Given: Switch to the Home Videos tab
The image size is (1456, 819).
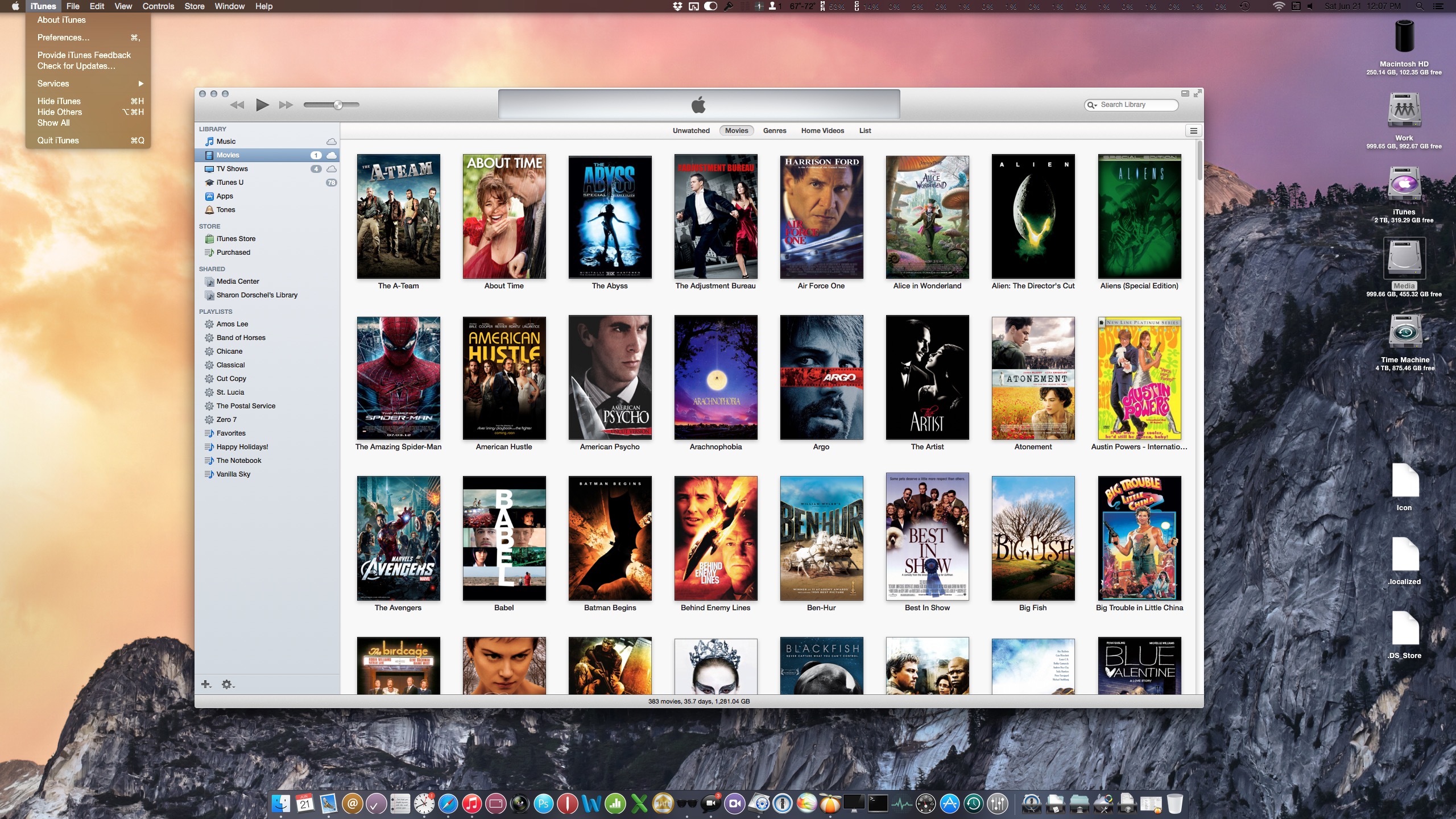Looking at the screenshot, I should pos(822,131).
